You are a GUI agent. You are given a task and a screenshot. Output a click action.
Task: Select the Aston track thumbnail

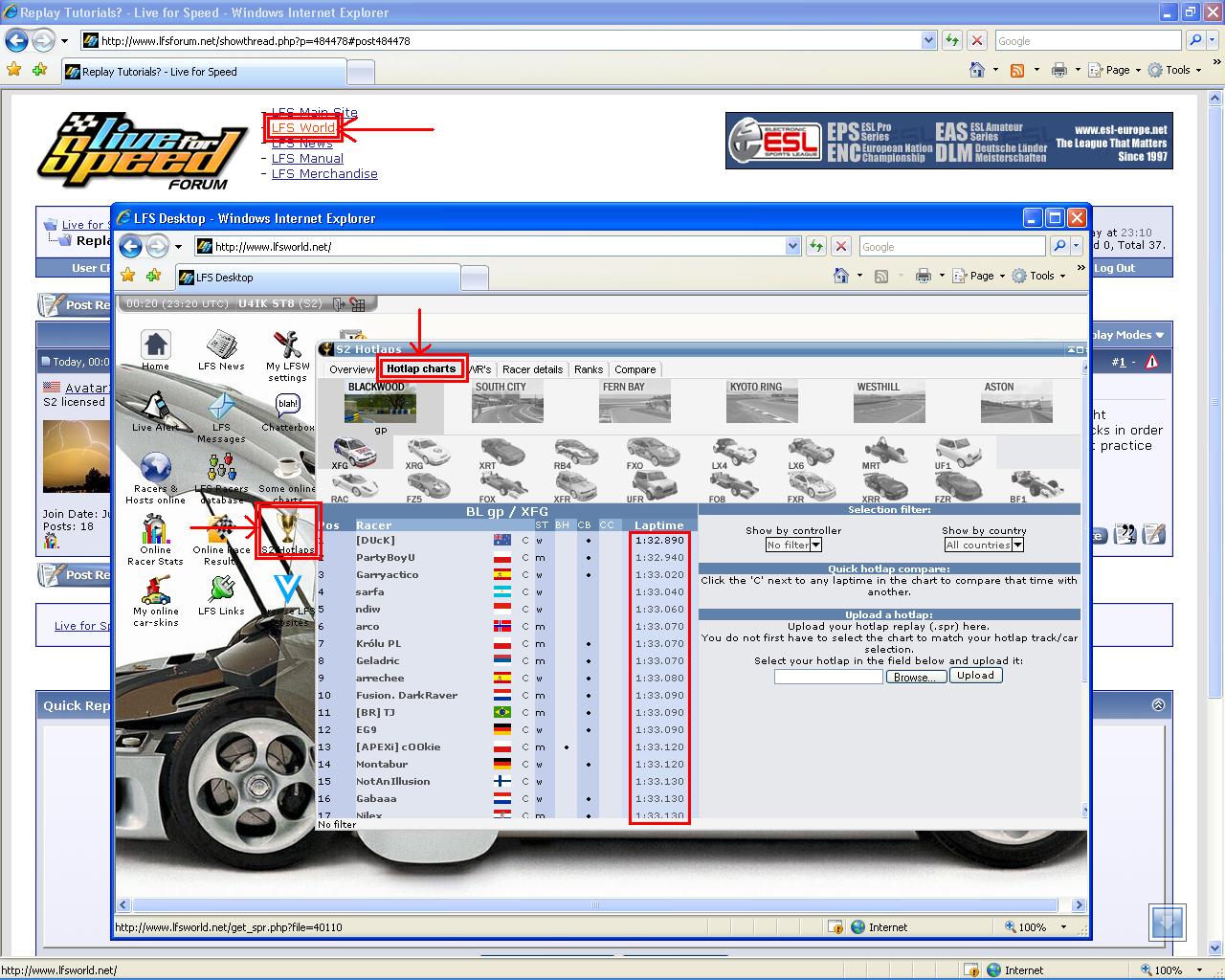(x=1016, y=402)
